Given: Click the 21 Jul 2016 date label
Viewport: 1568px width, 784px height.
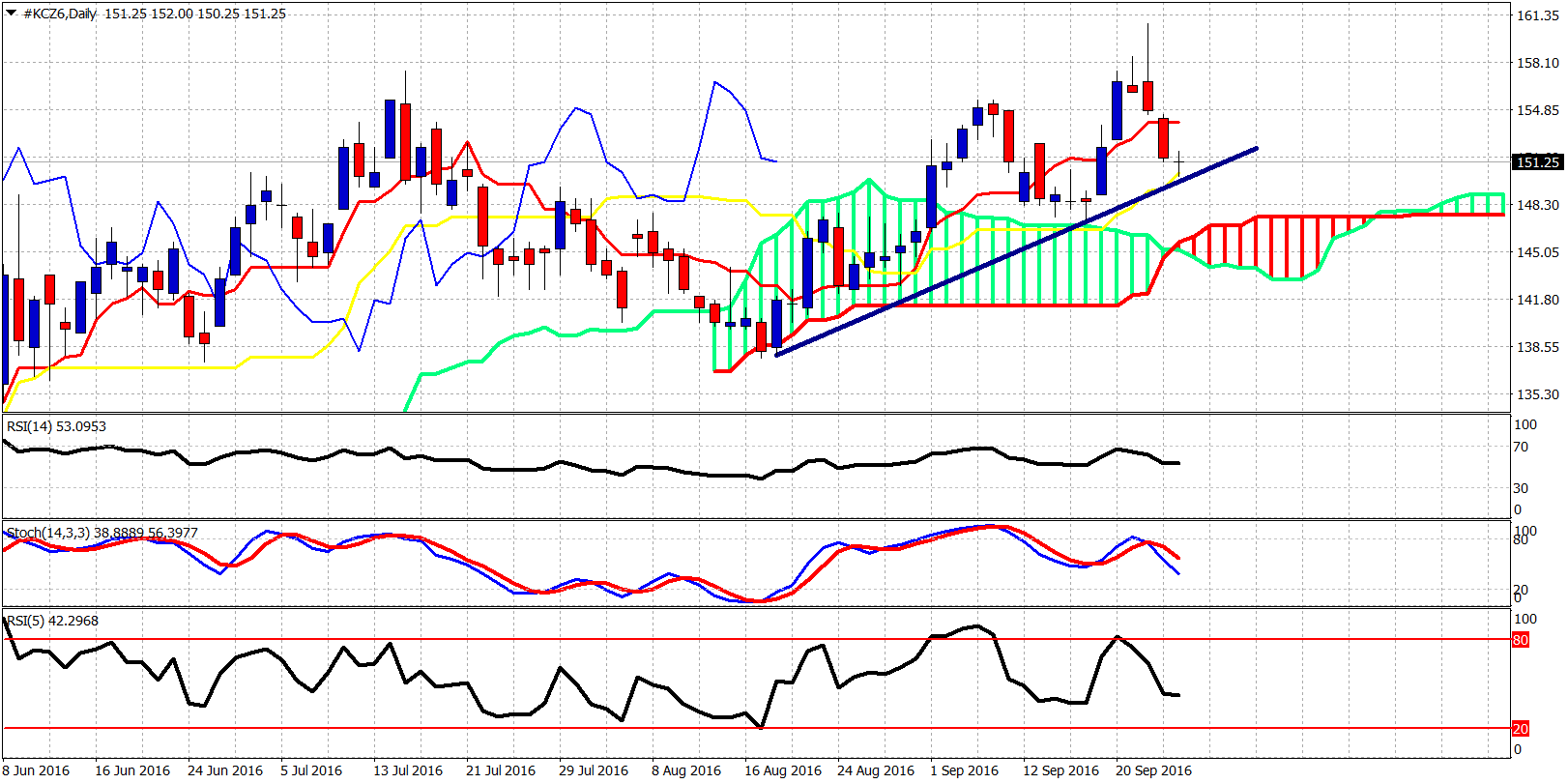Looking at the screenshot, I should 501,770.
